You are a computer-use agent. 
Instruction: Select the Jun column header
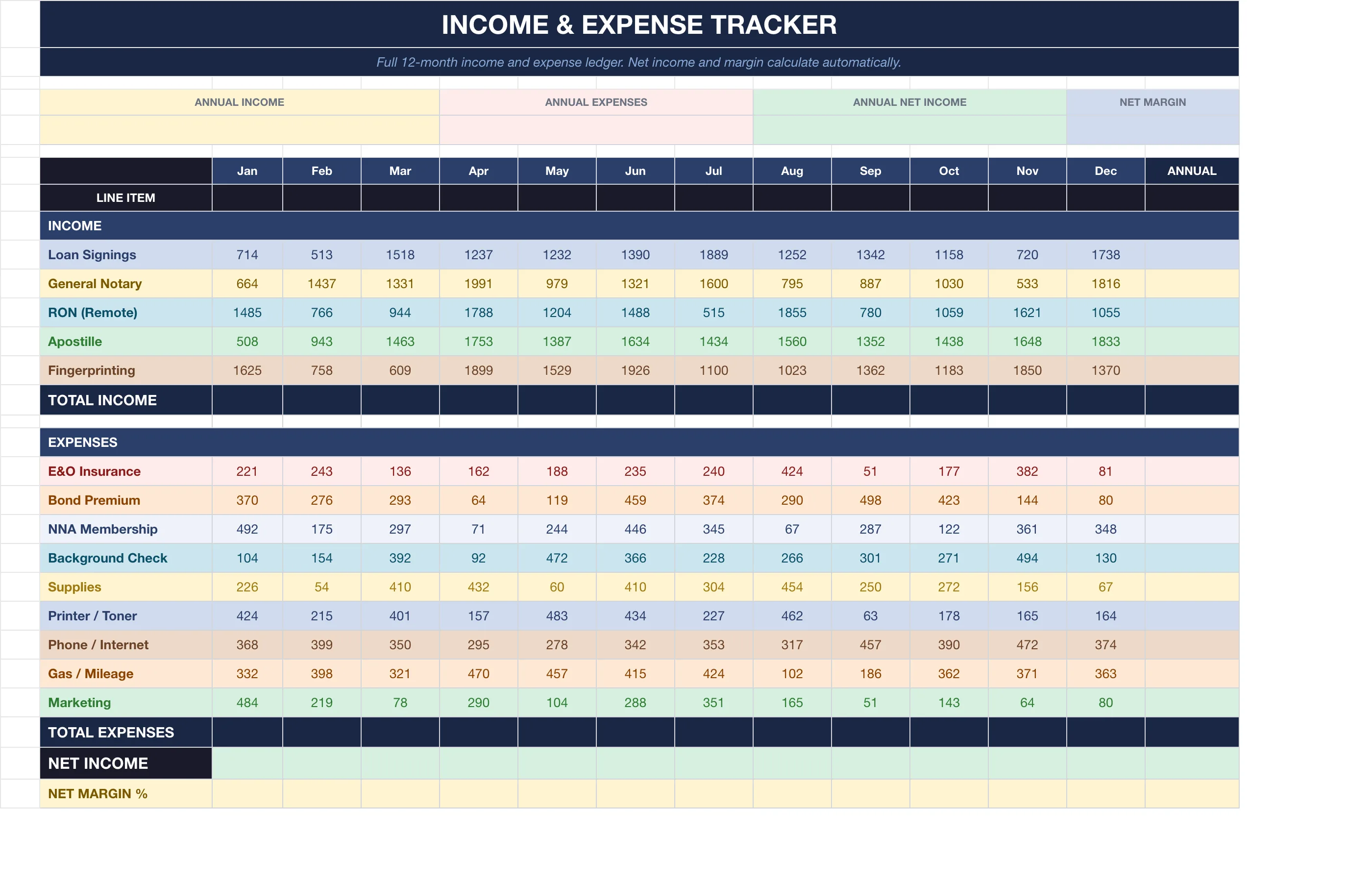(635, 171)
